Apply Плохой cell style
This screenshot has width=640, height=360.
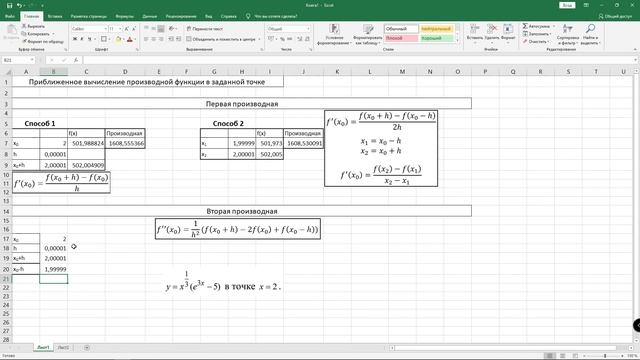click(x=401, y=38)
